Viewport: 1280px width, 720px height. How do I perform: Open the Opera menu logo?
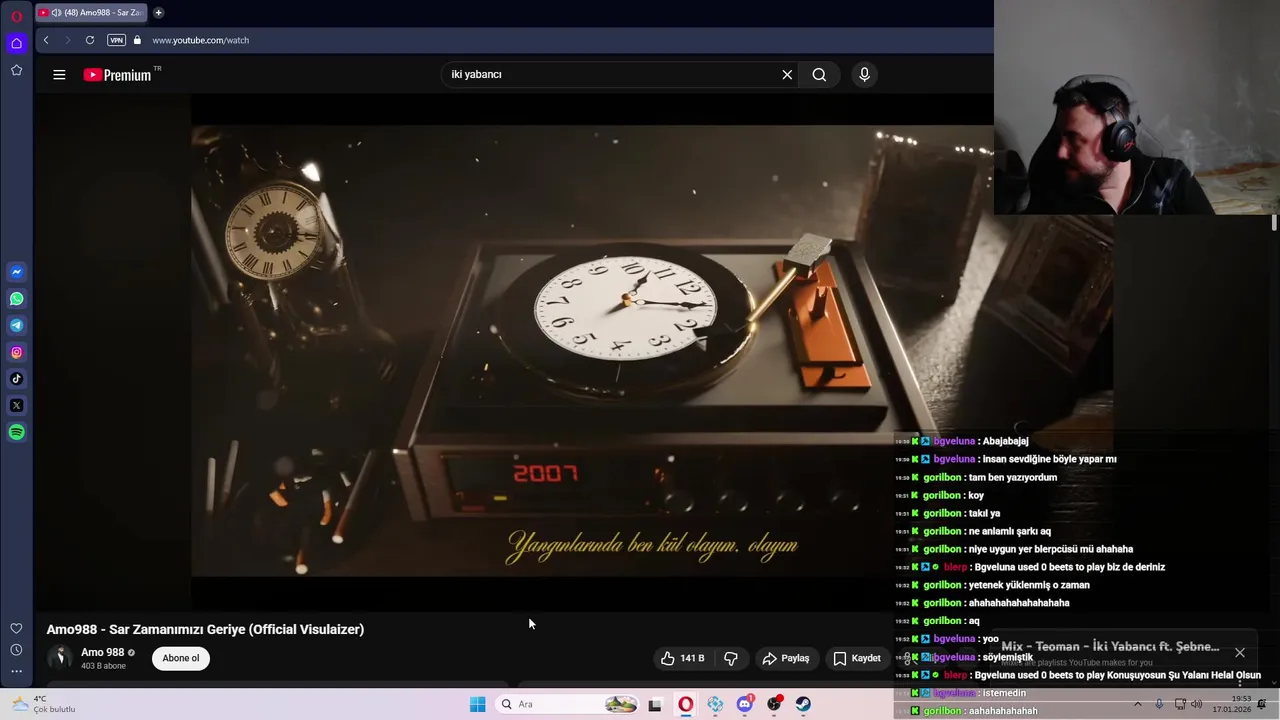[x=16, y=17]
